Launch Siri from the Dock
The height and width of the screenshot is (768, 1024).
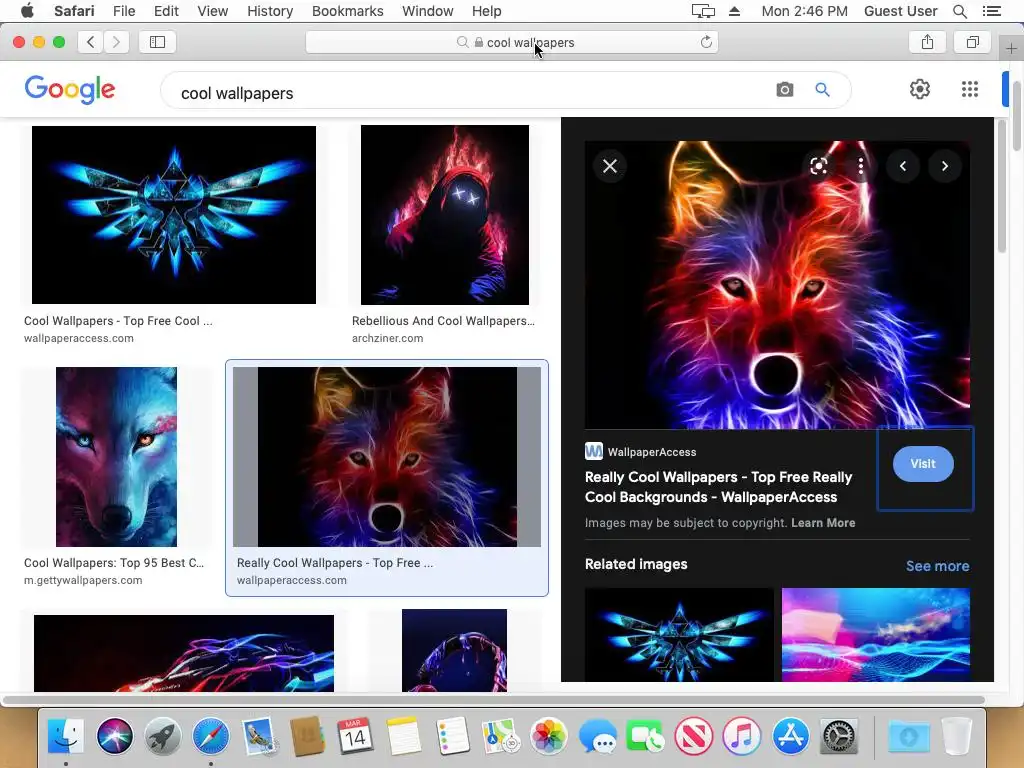pyautogui.click(x=114, y=736)
